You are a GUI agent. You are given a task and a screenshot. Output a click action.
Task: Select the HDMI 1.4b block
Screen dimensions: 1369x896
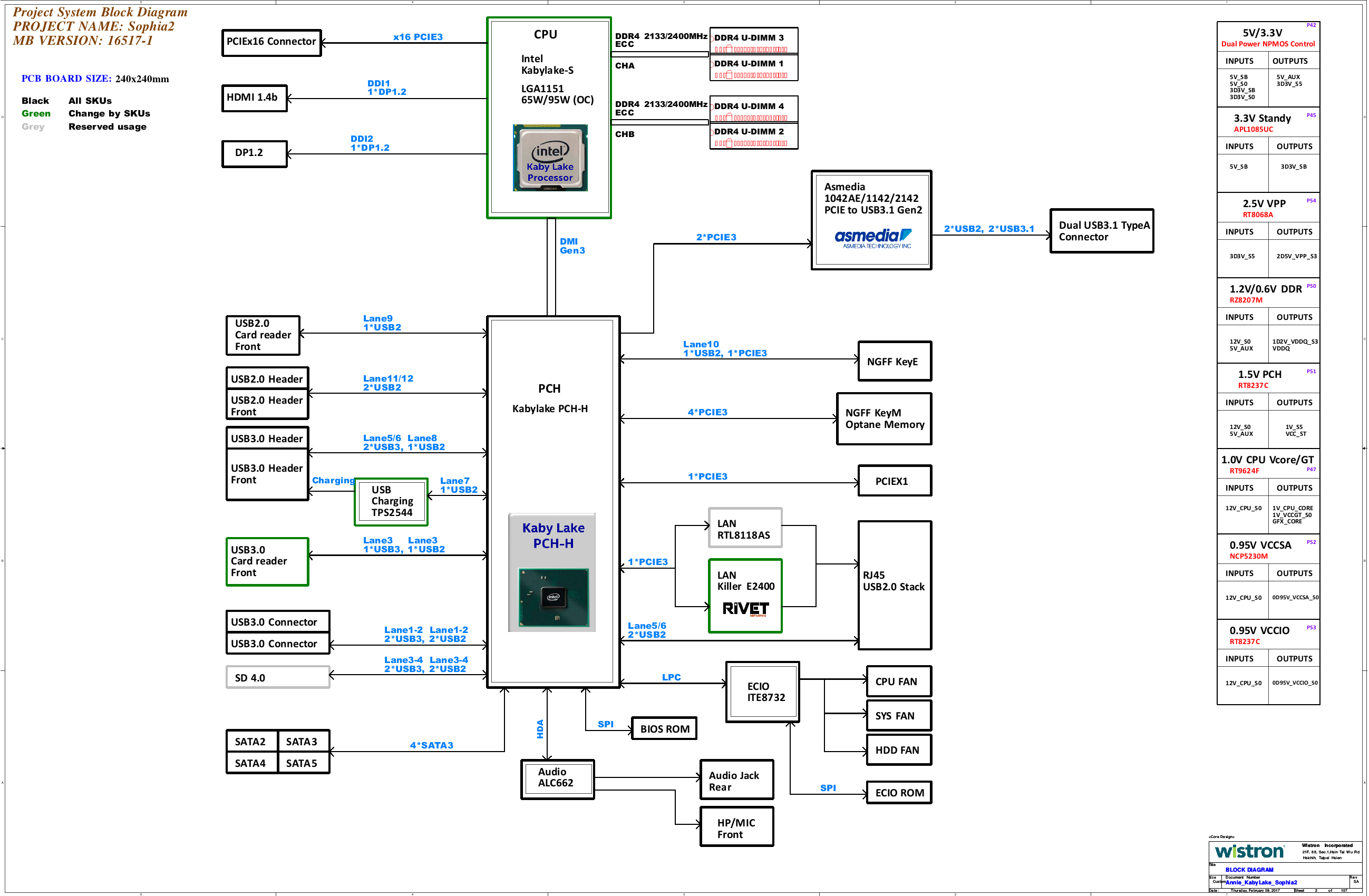click(254, 98)
